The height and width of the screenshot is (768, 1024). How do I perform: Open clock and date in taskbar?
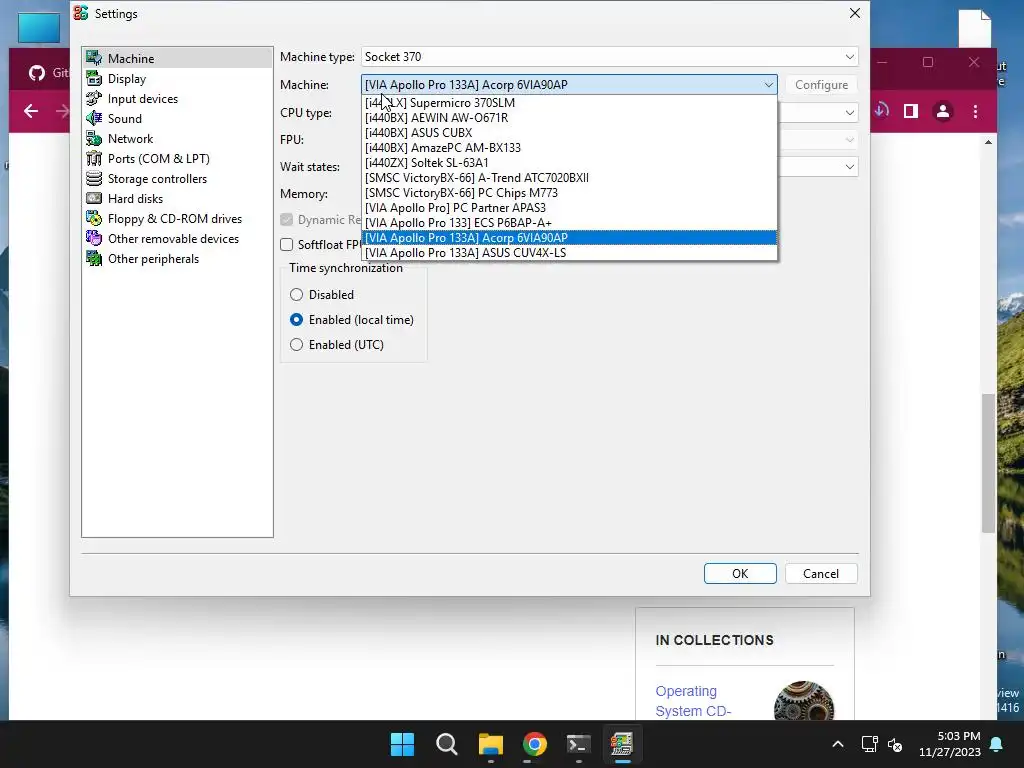[x=950, y=744]
